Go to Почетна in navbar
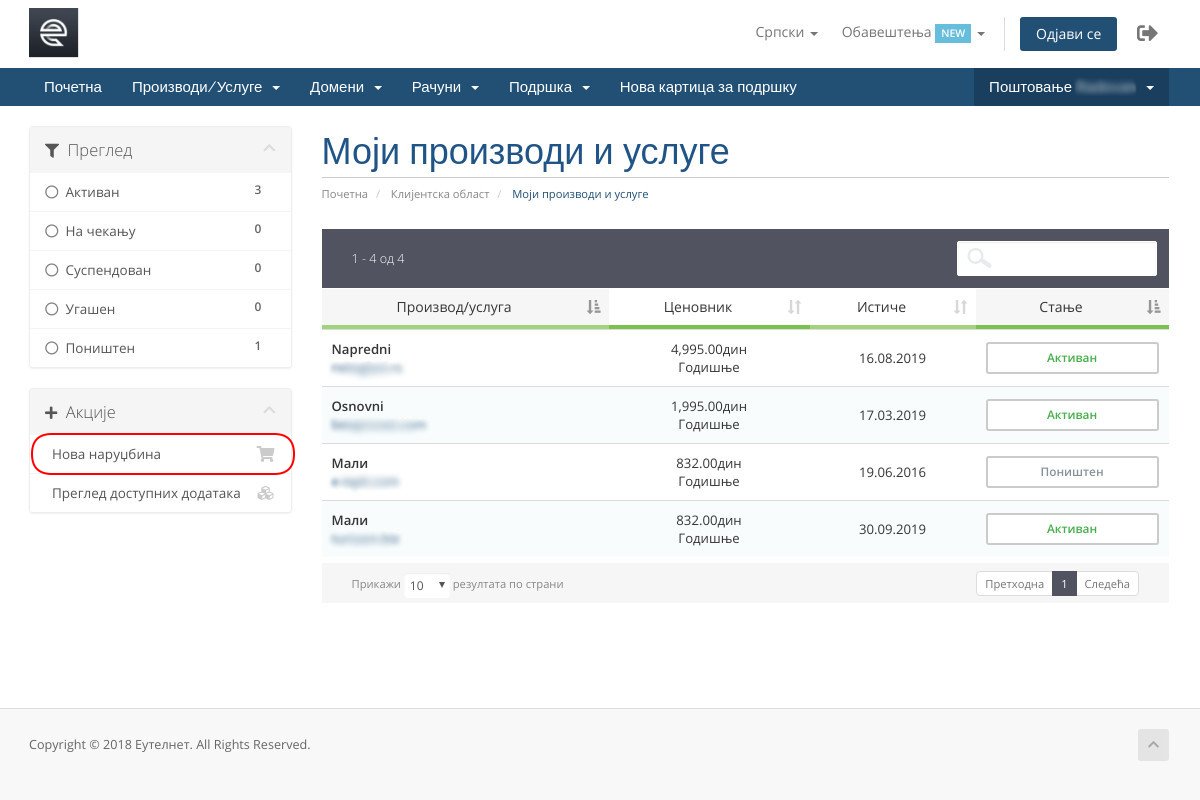The image size is (1200, 800). tap(73, 87)
